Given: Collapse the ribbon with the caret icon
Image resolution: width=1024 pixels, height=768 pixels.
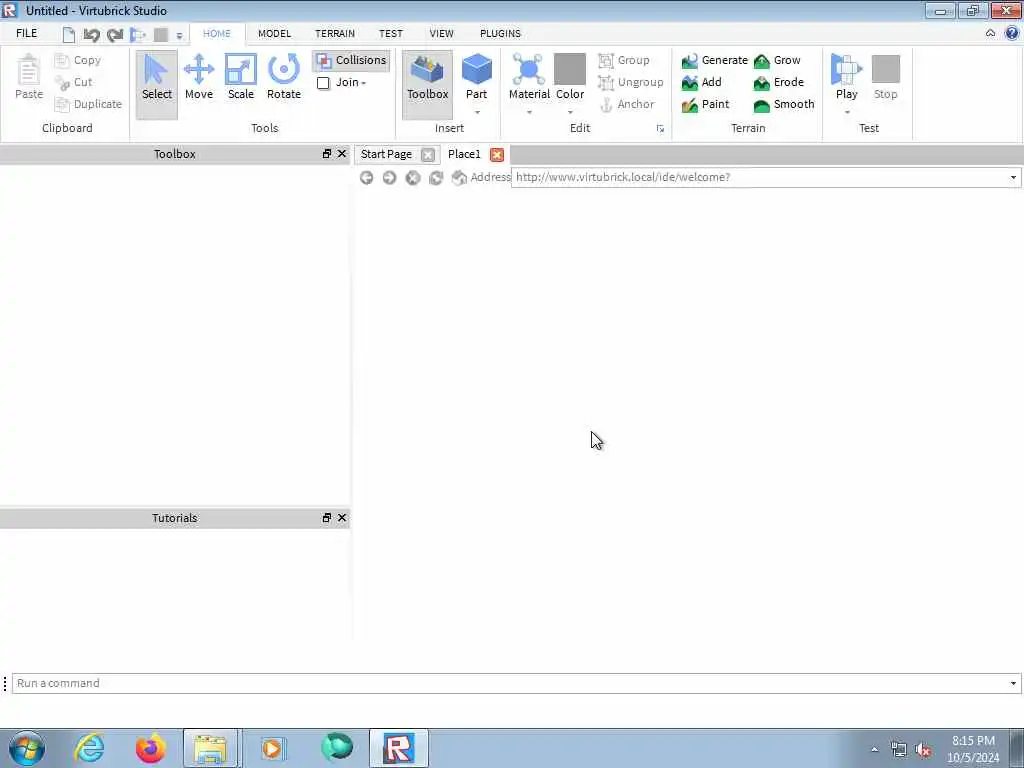Looking at the screenshot, I should pos(990,33).
